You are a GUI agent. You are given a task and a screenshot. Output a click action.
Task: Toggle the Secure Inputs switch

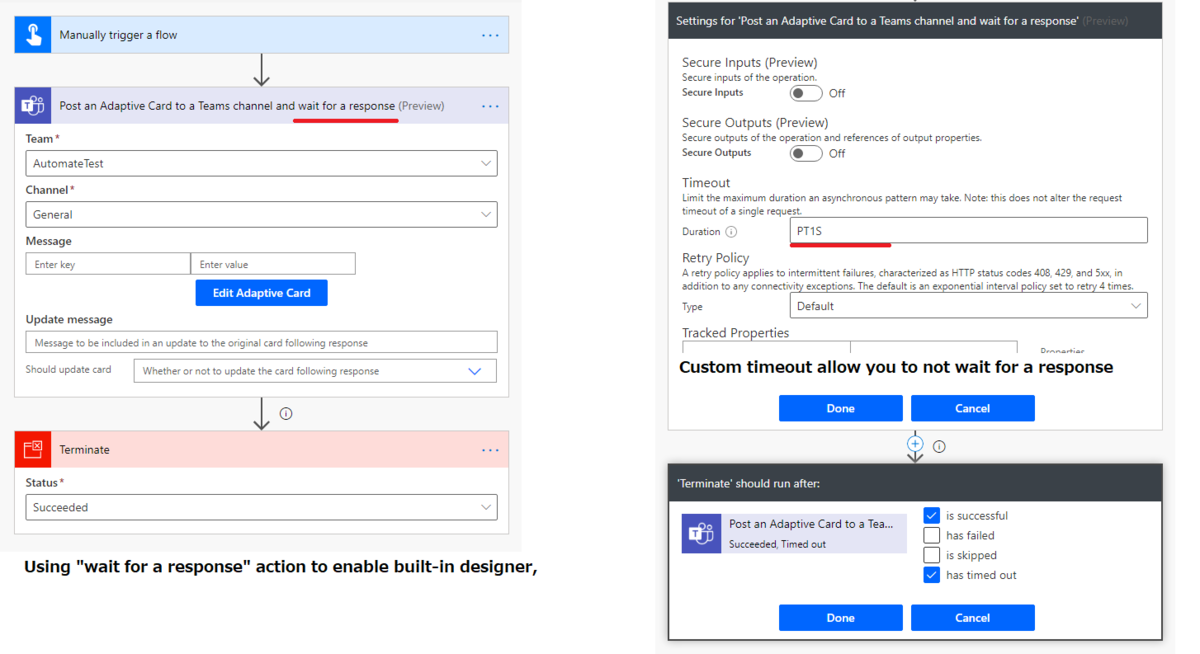coord(806,93)
